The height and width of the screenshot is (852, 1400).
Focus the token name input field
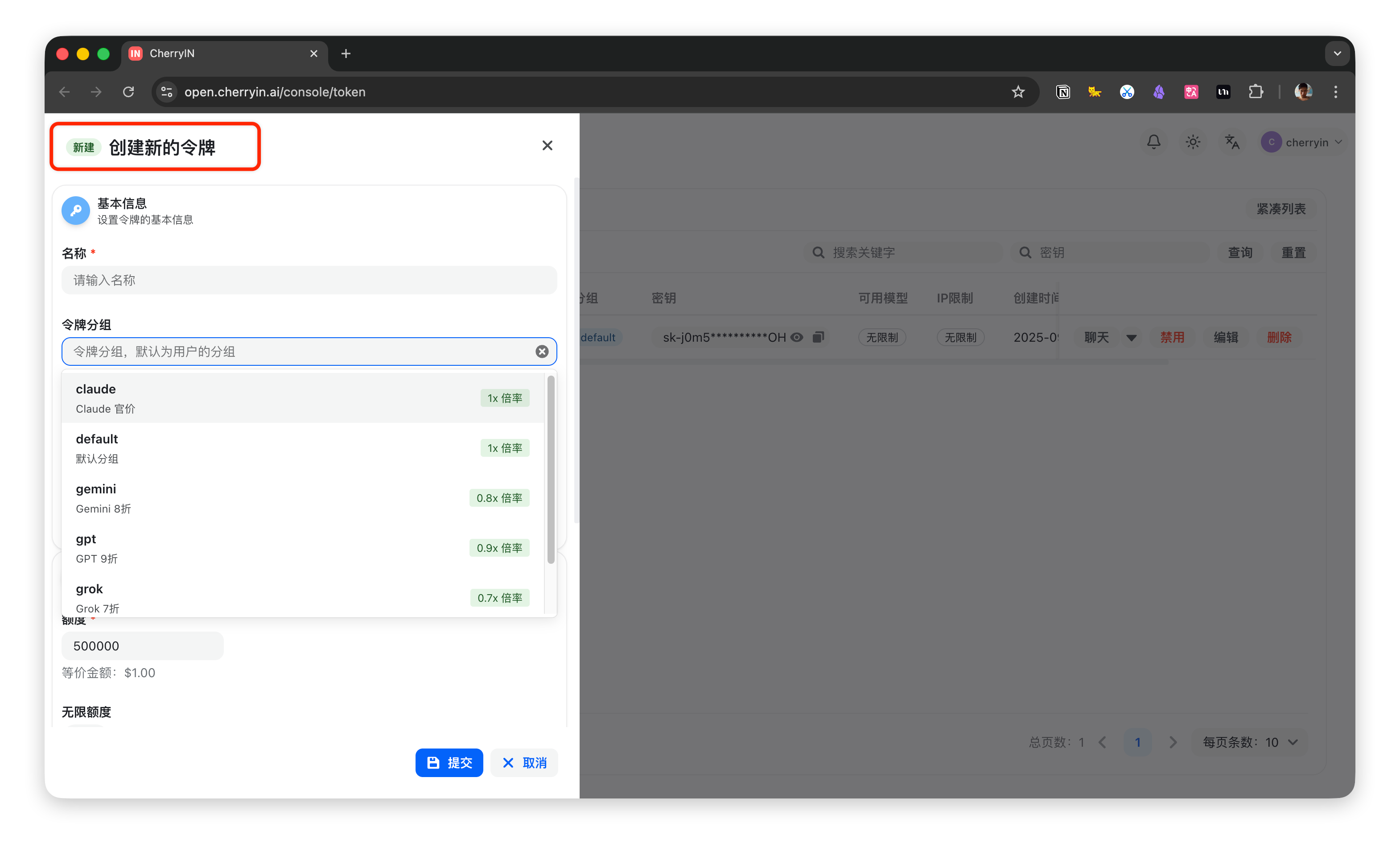[309, 280]
